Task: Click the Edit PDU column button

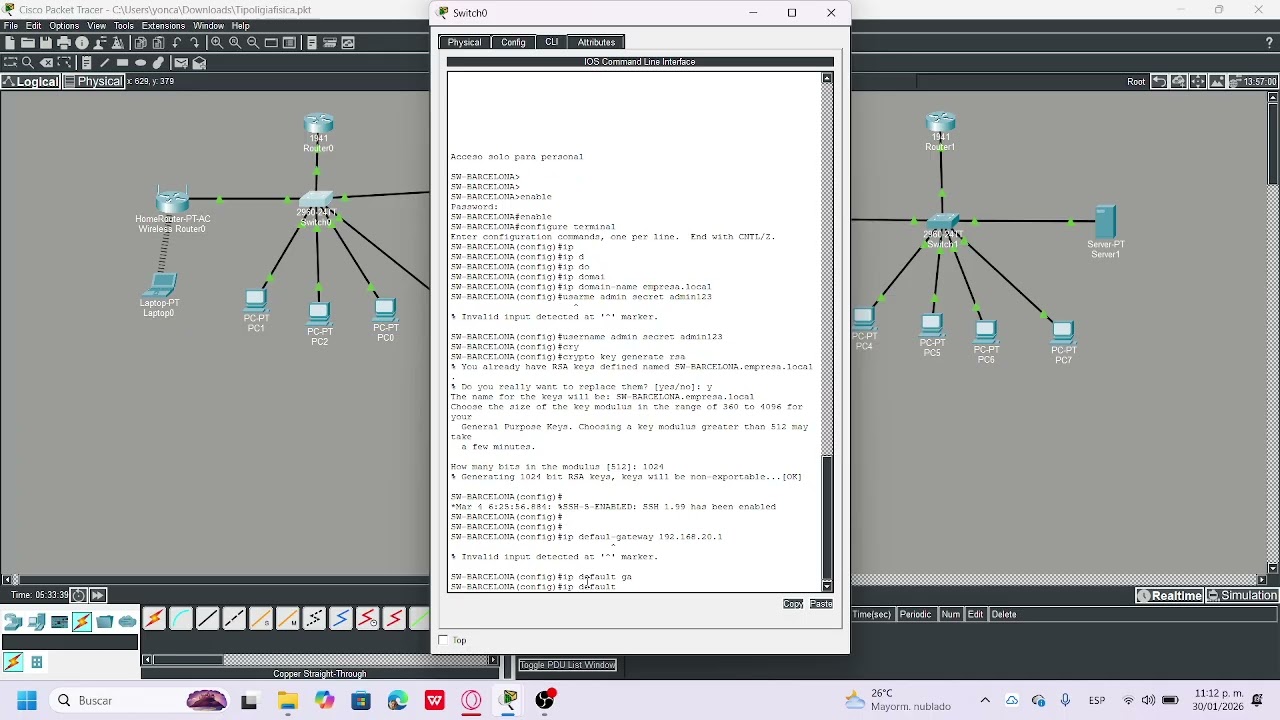Action: (975, 614)
